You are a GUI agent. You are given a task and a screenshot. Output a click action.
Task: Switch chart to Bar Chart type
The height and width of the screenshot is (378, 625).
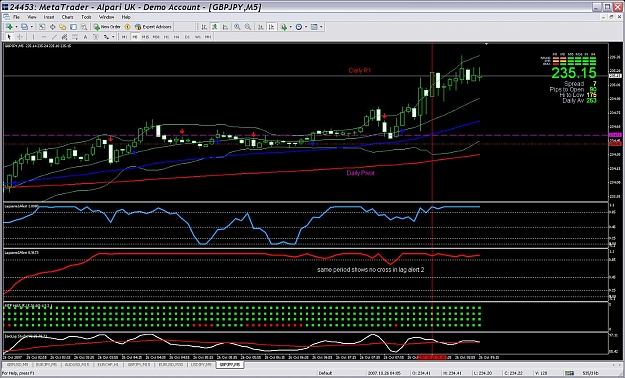click(x=204, y=27)
